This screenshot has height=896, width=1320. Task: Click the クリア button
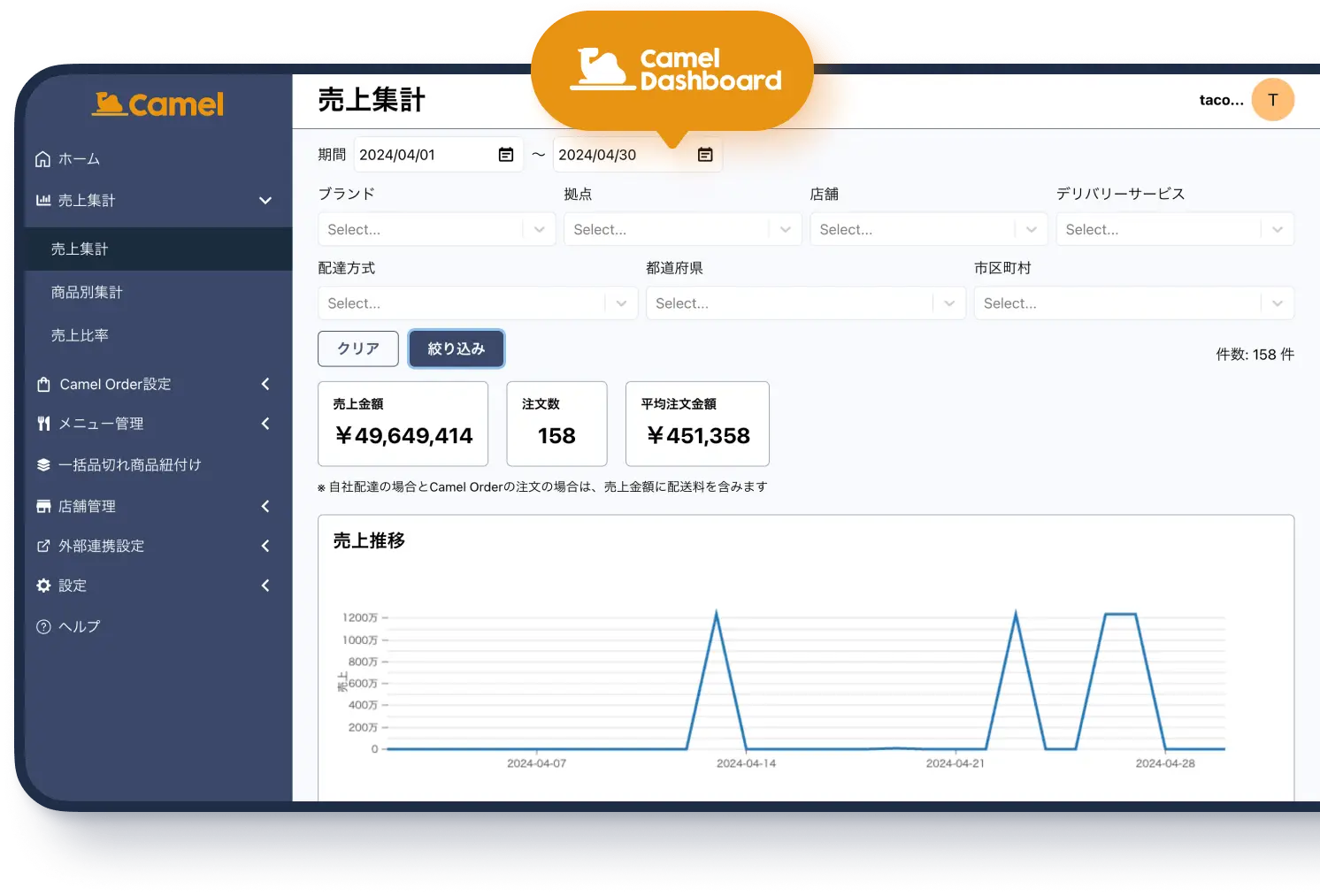click(x=358, y=348)
